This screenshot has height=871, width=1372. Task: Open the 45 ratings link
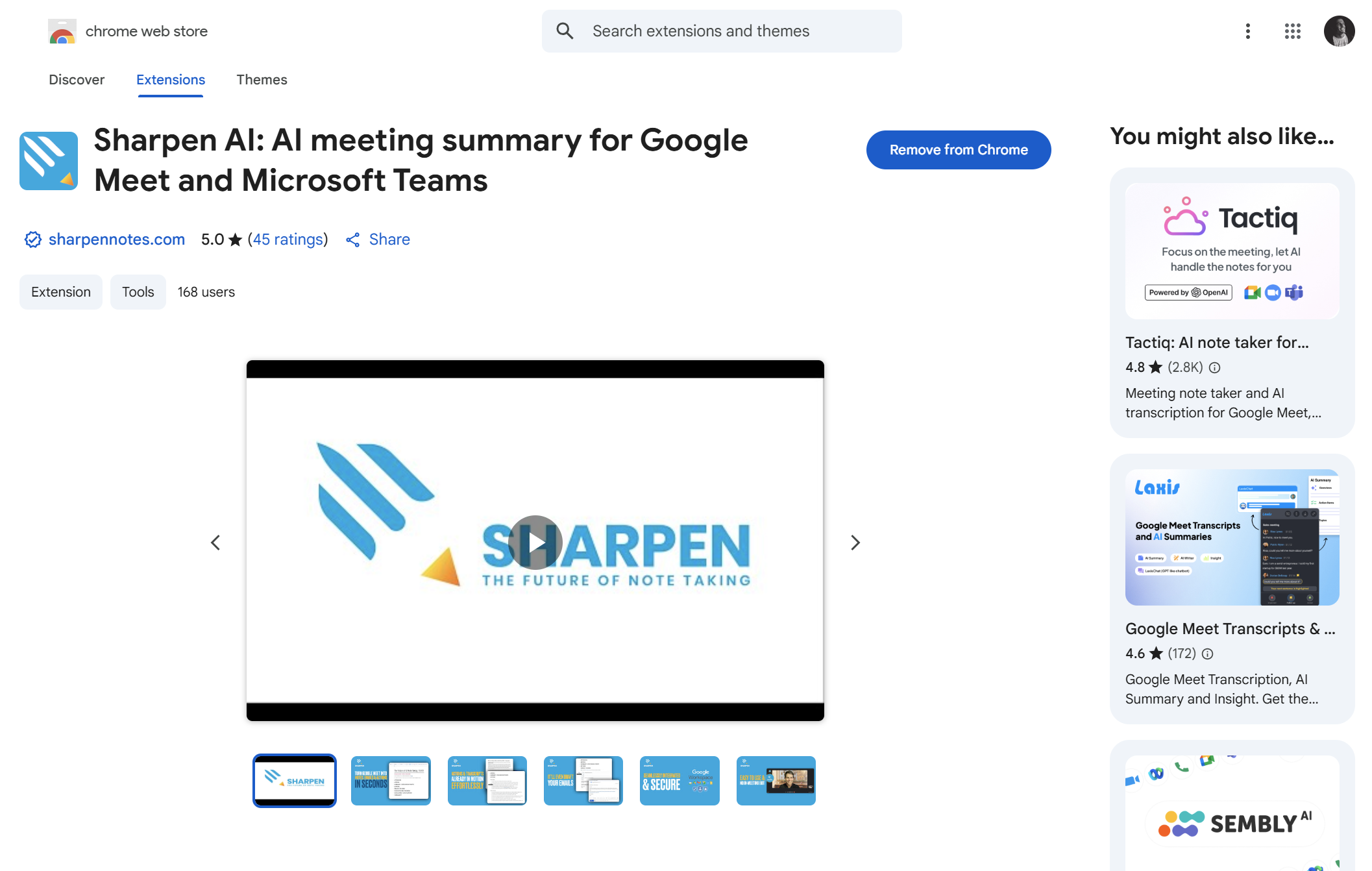[288, 239]
